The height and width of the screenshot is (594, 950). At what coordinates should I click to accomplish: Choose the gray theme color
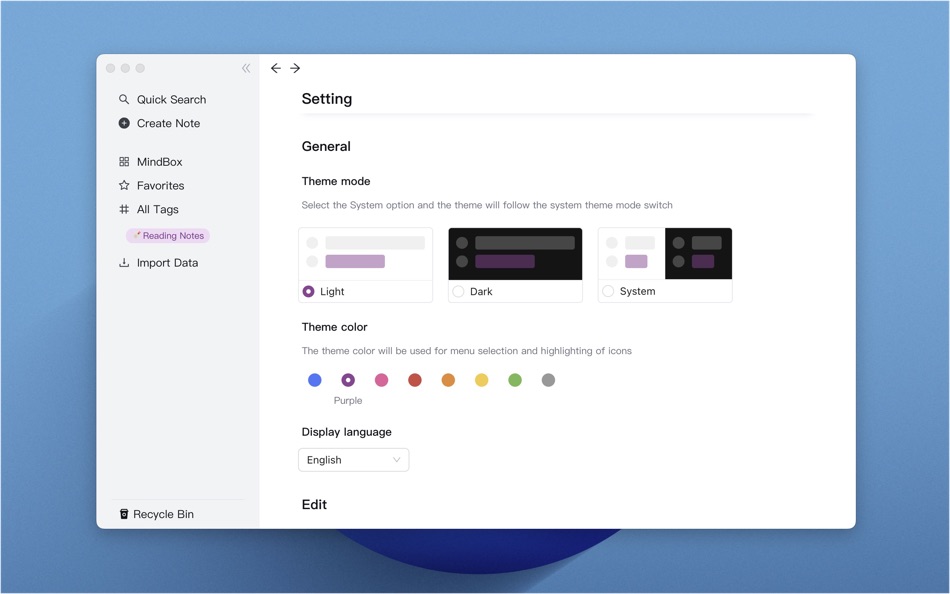click(548, 380)
